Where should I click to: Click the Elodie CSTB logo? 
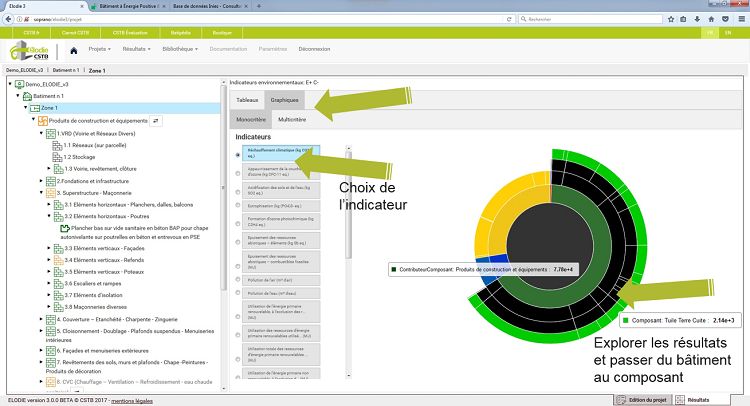(x=29, y=51)
